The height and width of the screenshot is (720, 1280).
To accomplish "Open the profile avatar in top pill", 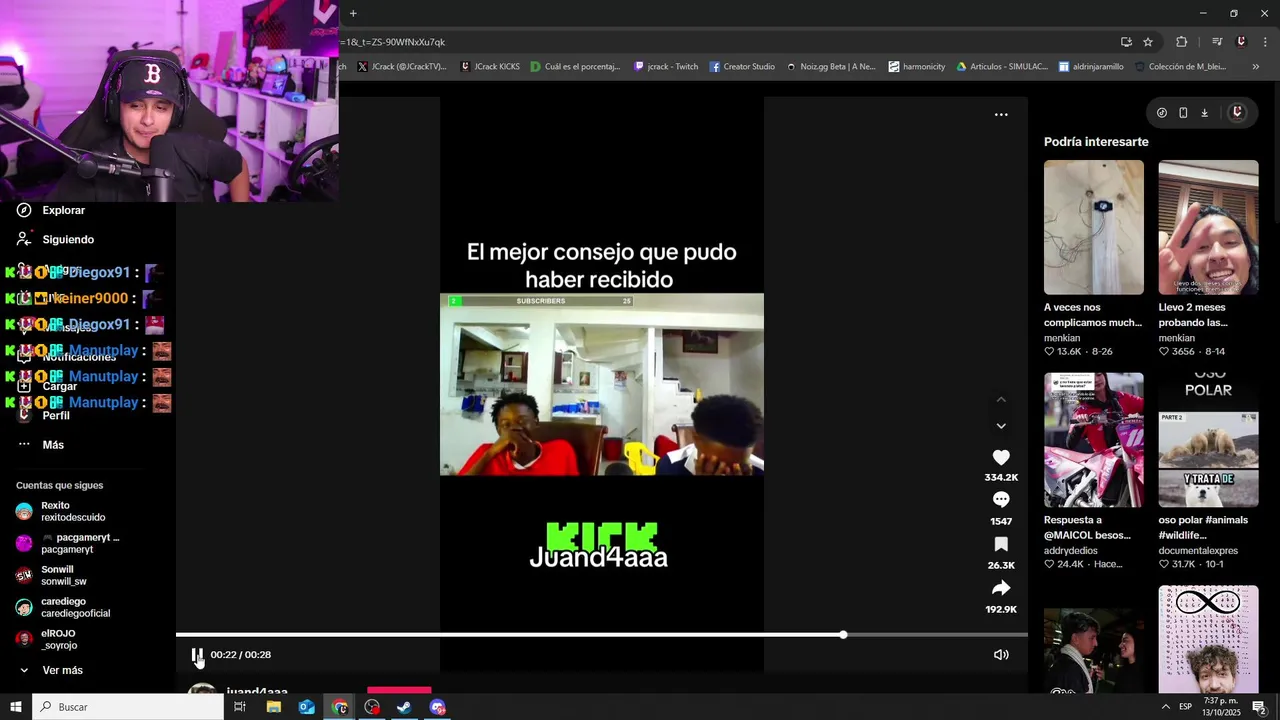I will tap(1237, 113).
